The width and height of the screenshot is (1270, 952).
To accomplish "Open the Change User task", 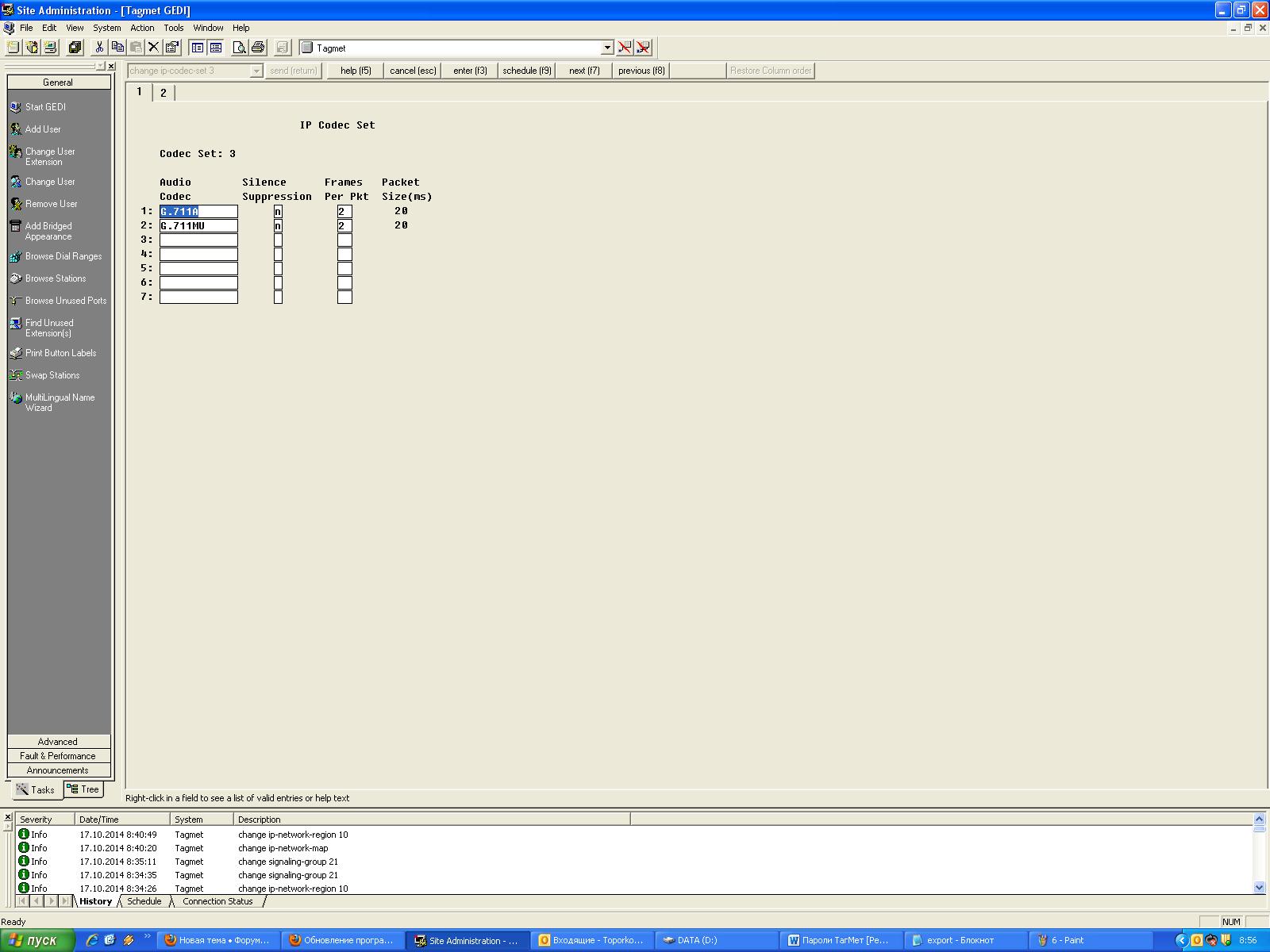I will 49,182.
